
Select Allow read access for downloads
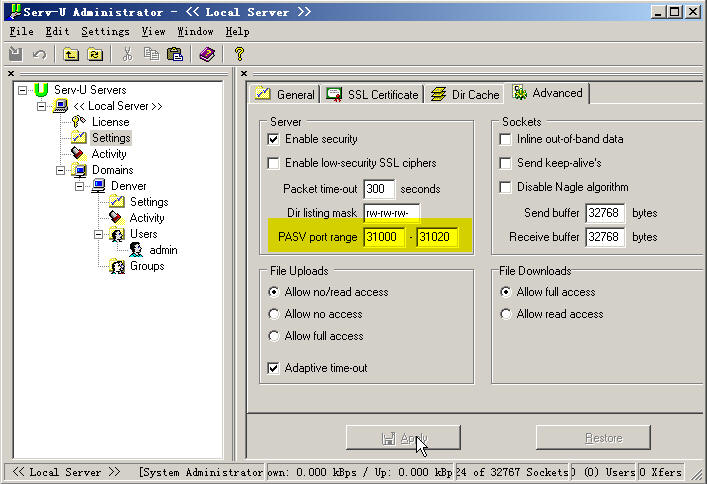tap(507, 314)
